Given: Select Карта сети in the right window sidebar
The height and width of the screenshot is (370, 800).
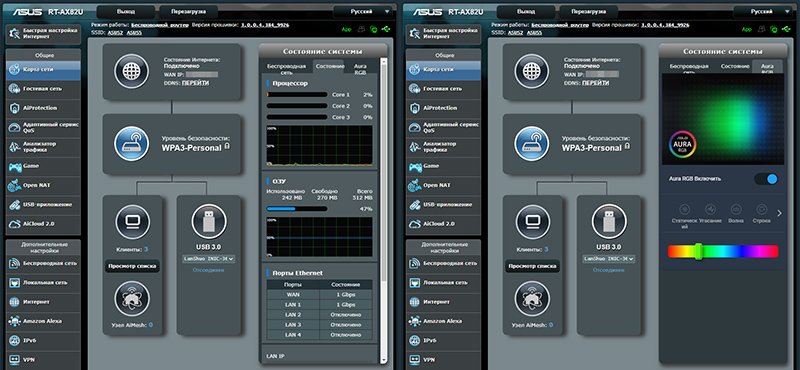Looking at the screenshot, I should point(443,69).
